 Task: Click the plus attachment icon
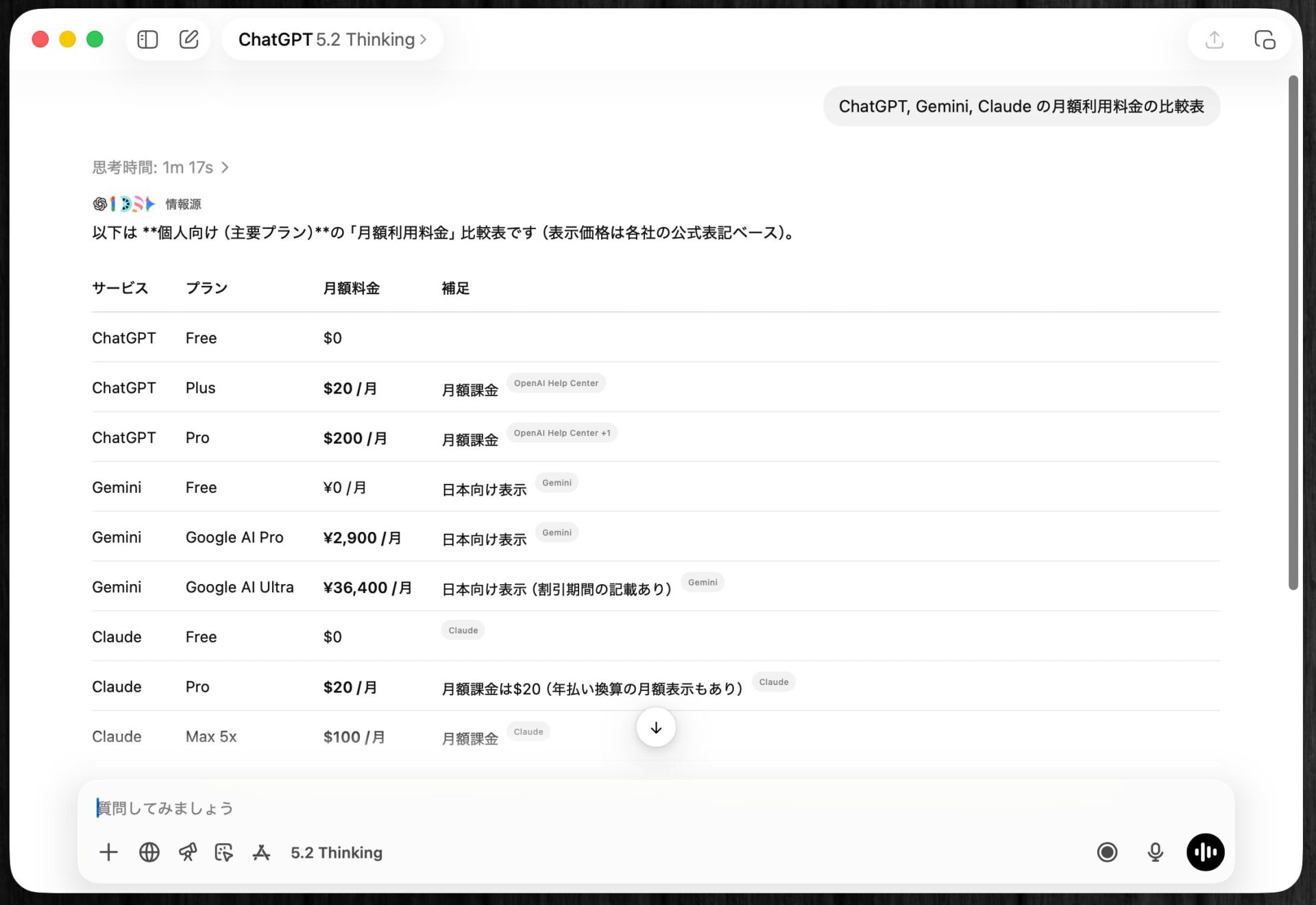click(108, 852)
